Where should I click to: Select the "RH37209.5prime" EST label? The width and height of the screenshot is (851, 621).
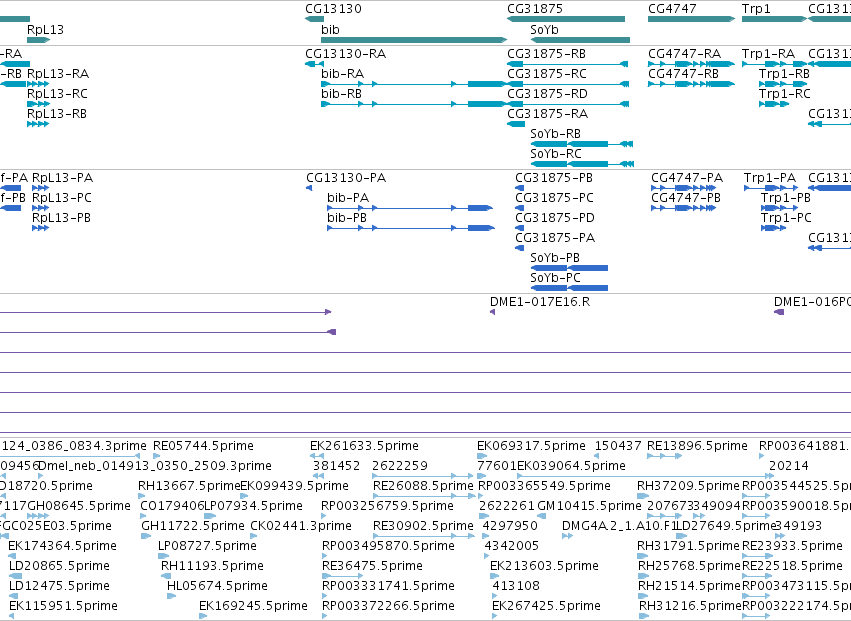[688, 486]
